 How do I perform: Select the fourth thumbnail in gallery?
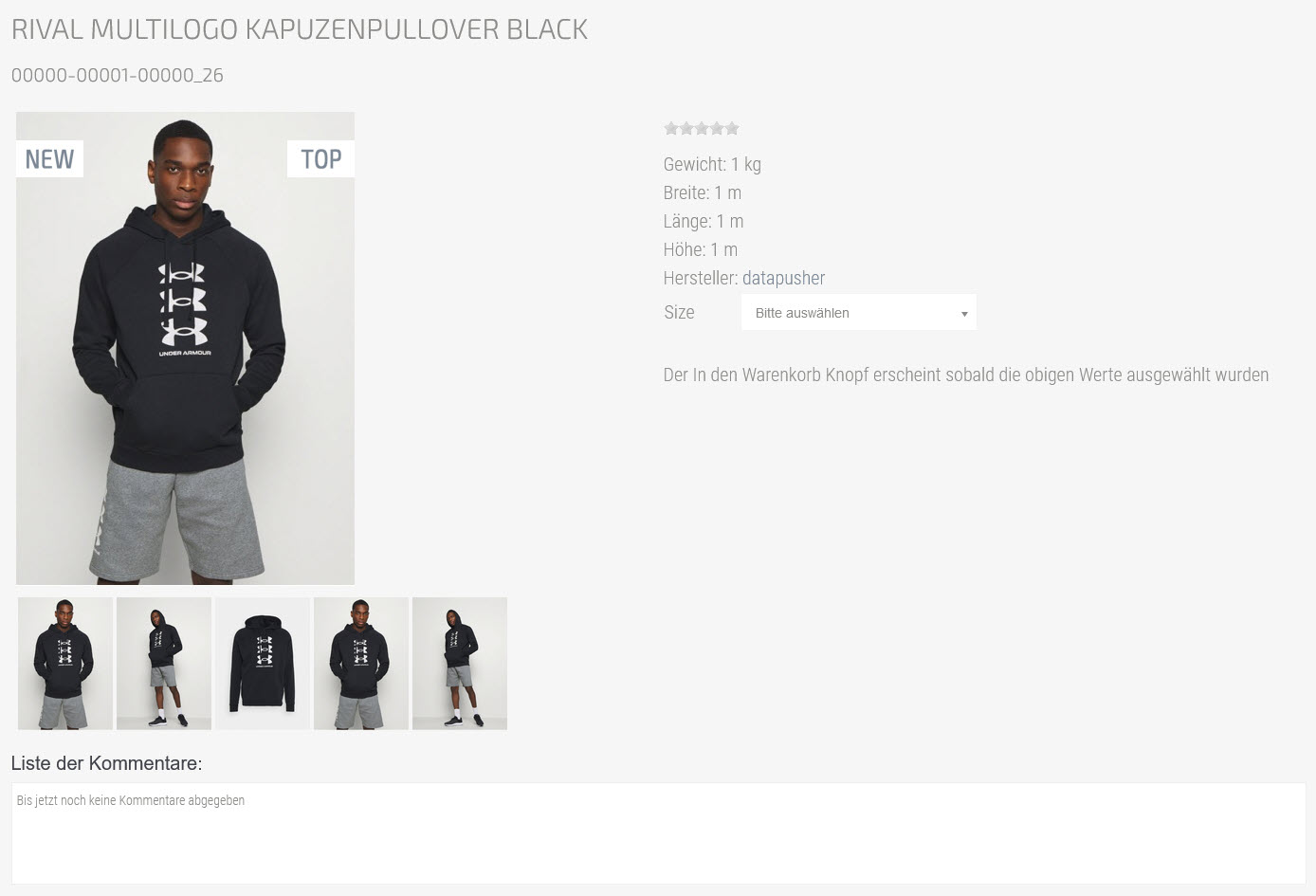[x=361, y=664]
